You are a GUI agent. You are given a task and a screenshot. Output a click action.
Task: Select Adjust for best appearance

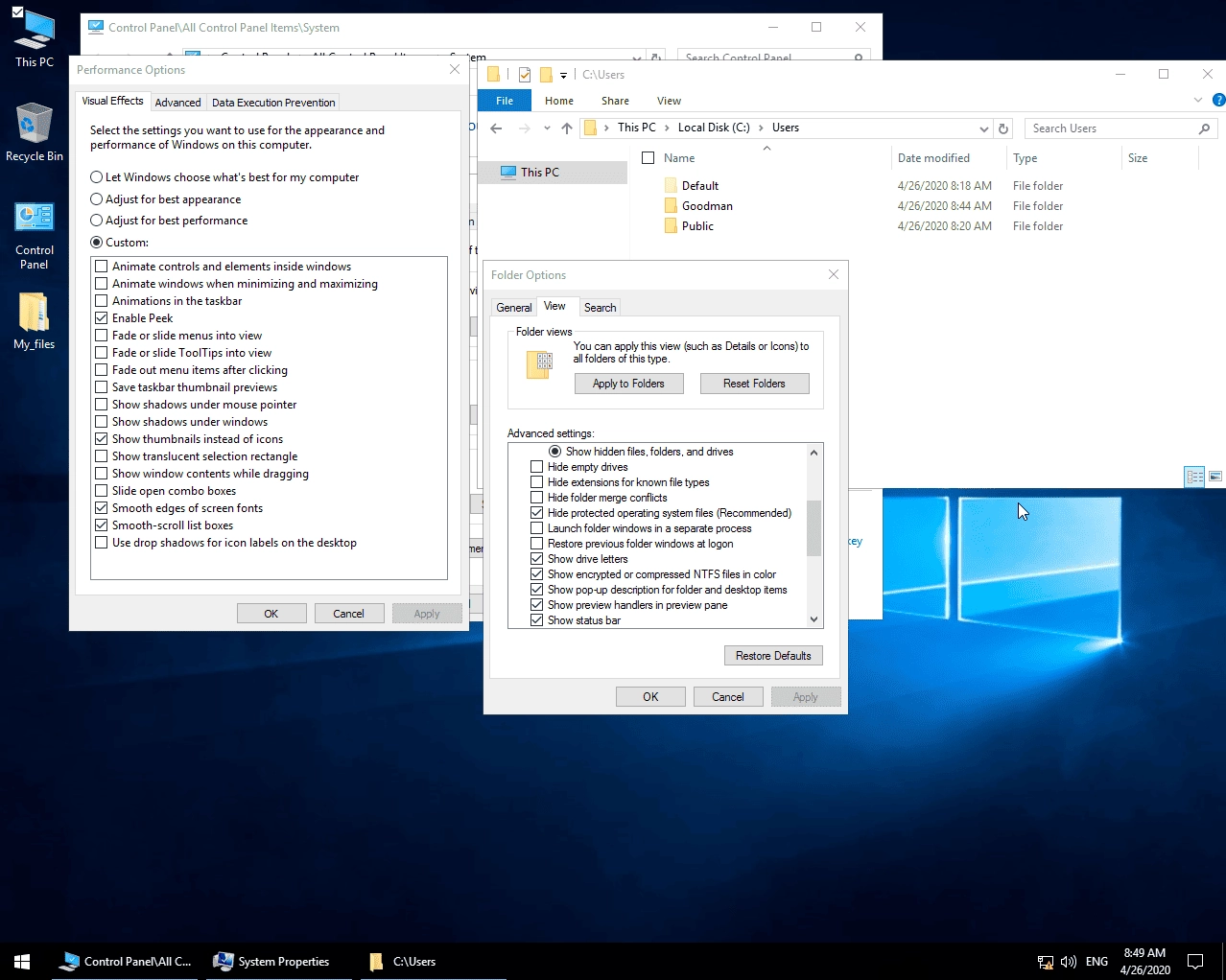(96, 199)
